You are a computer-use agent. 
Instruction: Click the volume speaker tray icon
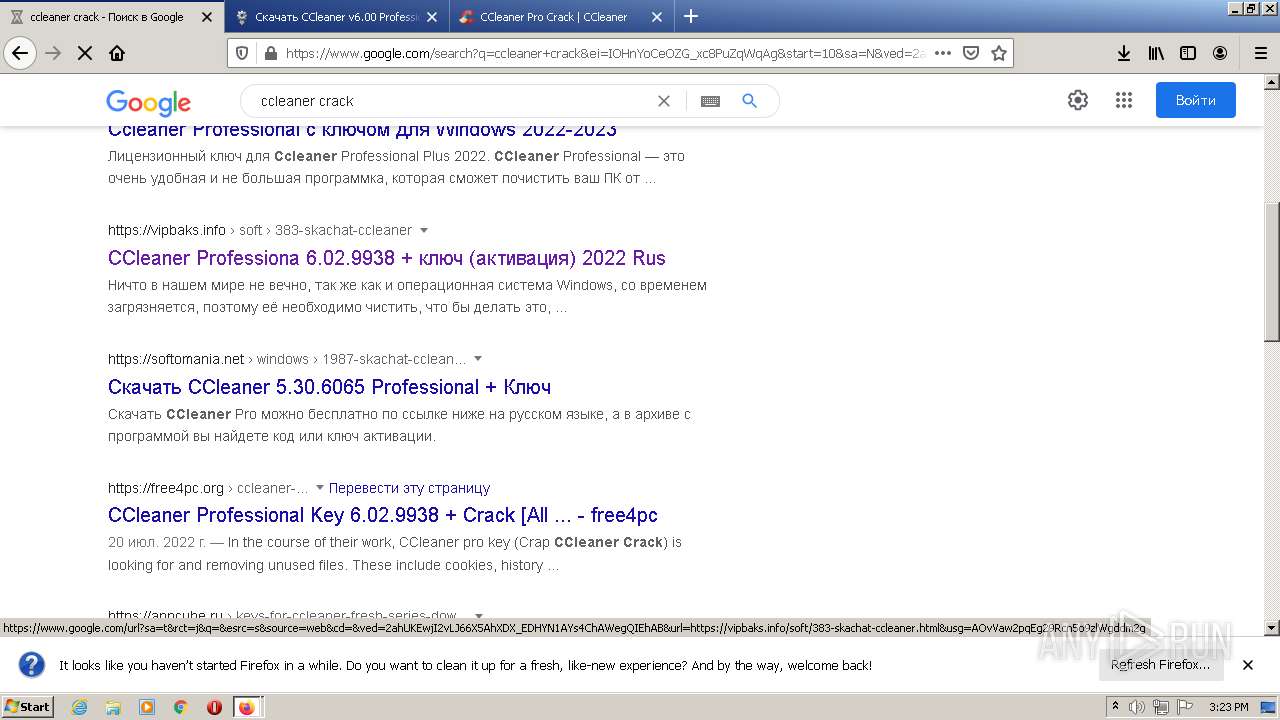click(x=1137, y=707)
